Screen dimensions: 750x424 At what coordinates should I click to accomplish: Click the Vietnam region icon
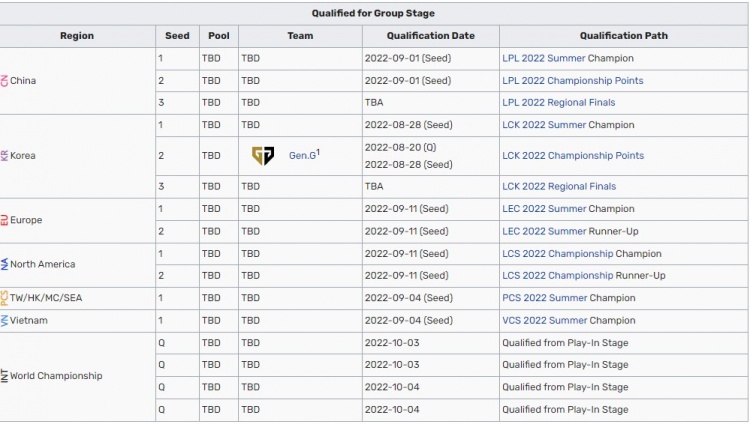click(x=4, y=321)
